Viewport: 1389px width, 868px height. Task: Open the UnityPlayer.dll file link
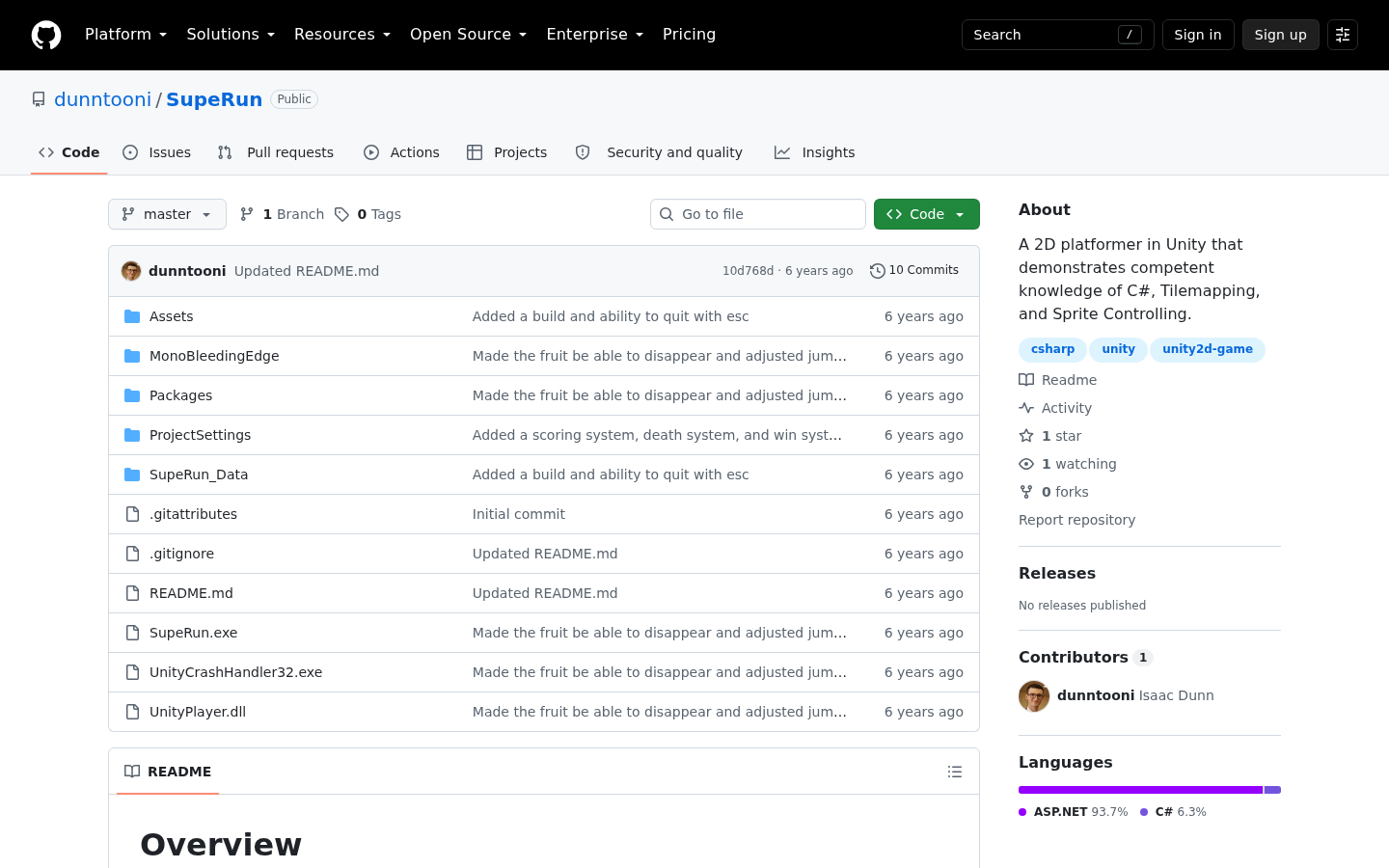pos(198,712)
